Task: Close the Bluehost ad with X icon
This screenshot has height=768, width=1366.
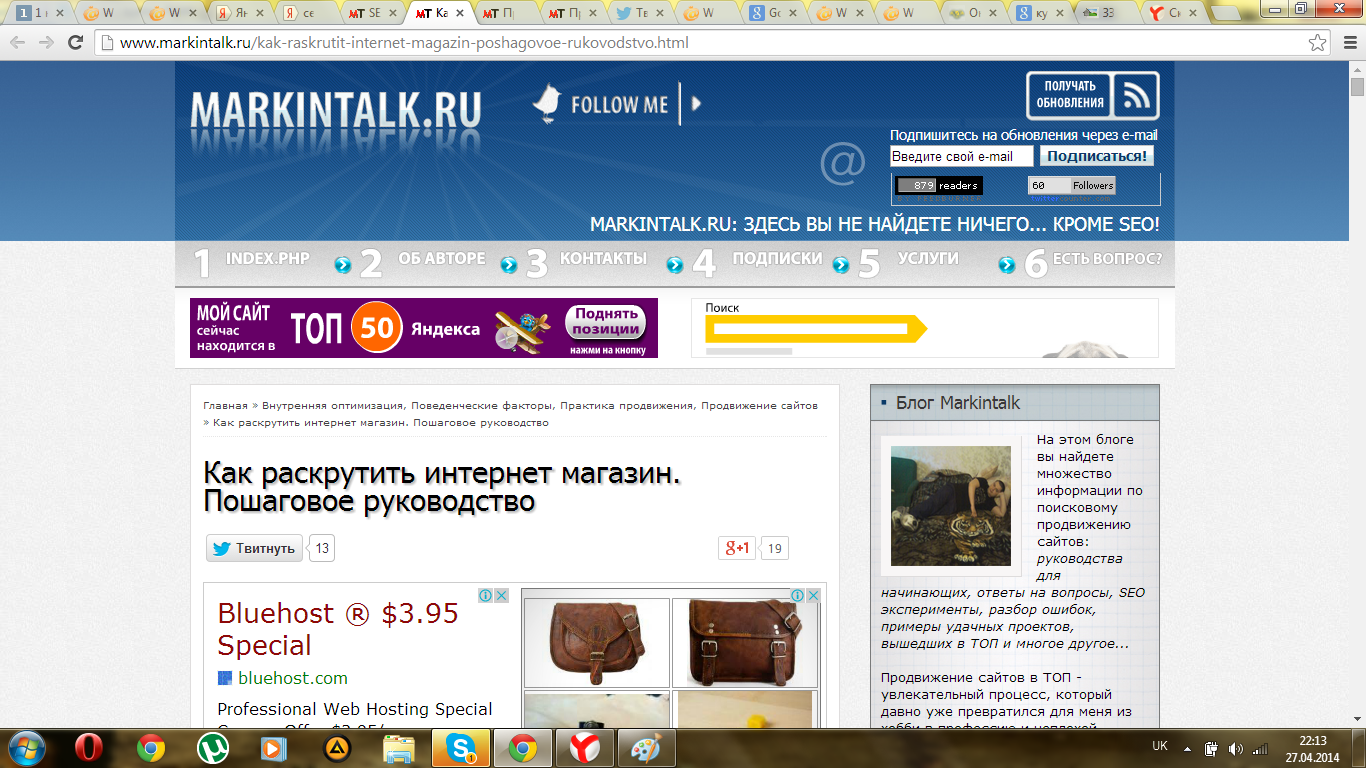Action: point(502,595)
